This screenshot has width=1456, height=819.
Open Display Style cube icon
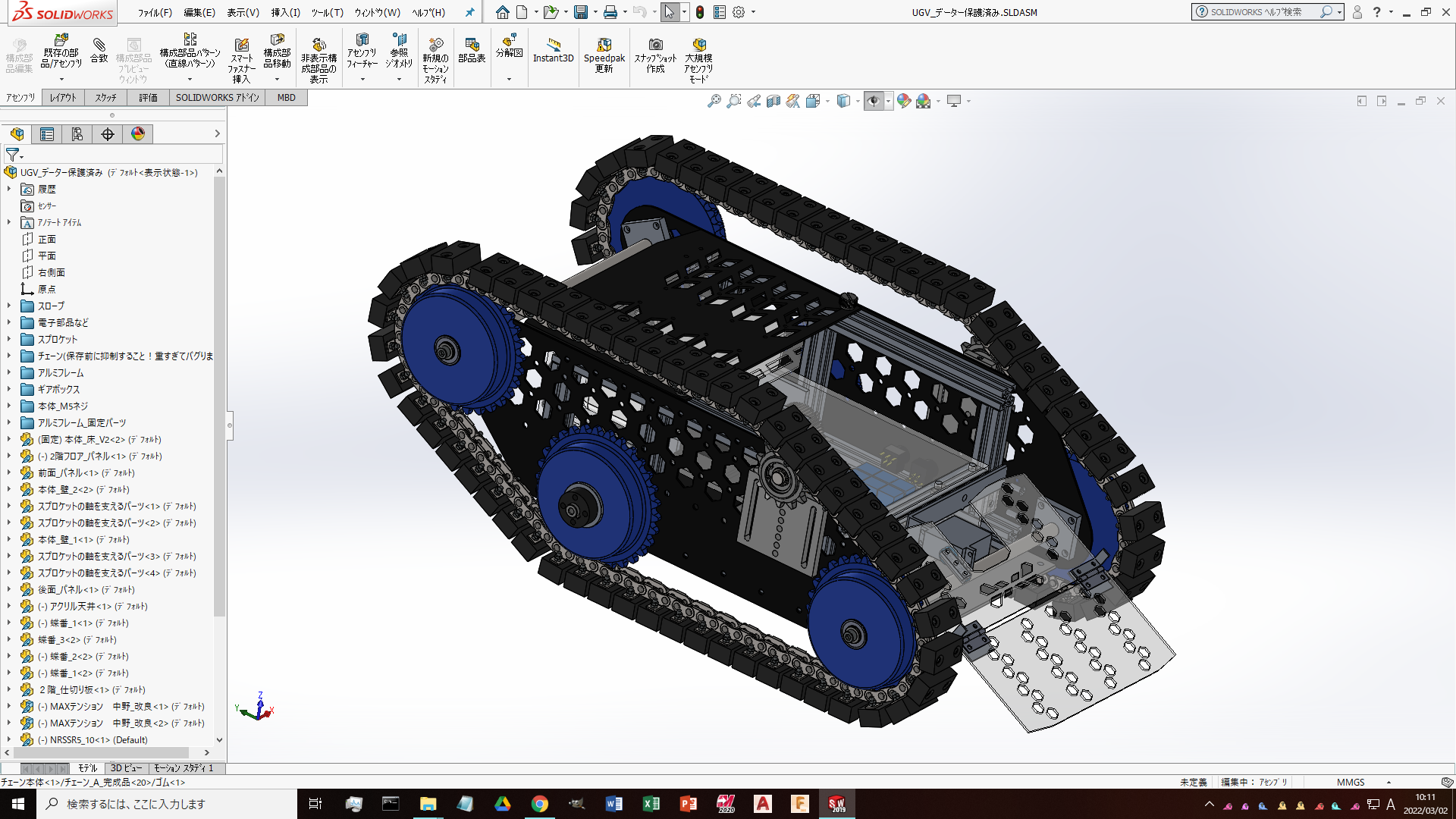pyautogui.click(x=843, y=101)
